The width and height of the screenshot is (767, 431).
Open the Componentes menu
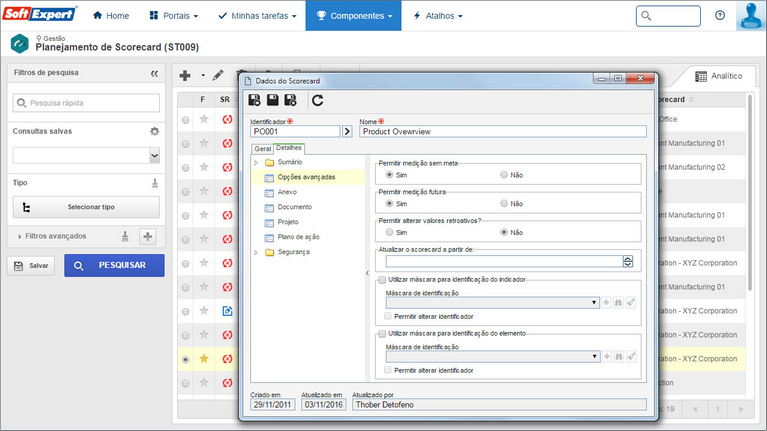click(x=354, y=16)
